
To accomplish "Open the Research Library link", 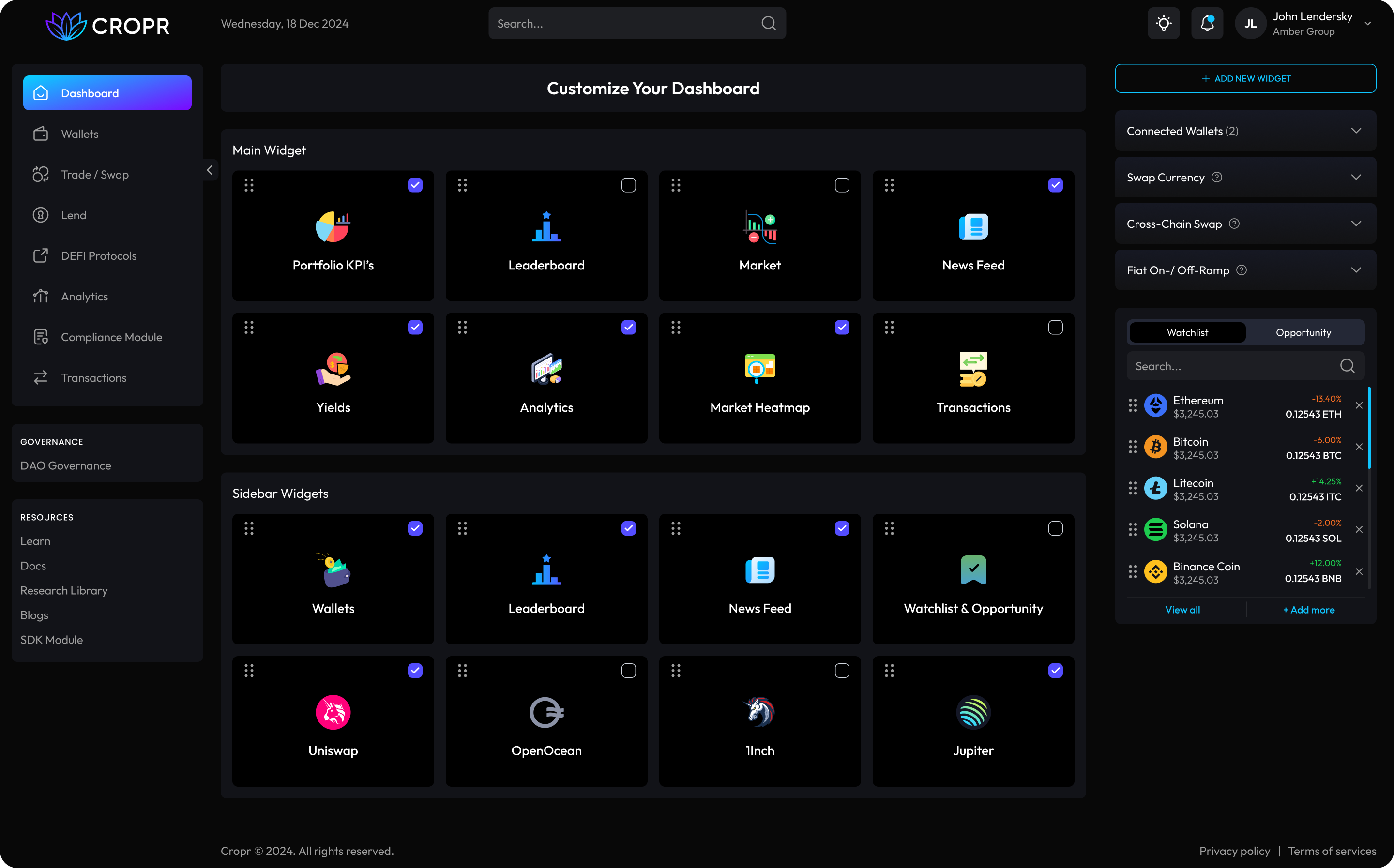I will [x=64, y=590].
